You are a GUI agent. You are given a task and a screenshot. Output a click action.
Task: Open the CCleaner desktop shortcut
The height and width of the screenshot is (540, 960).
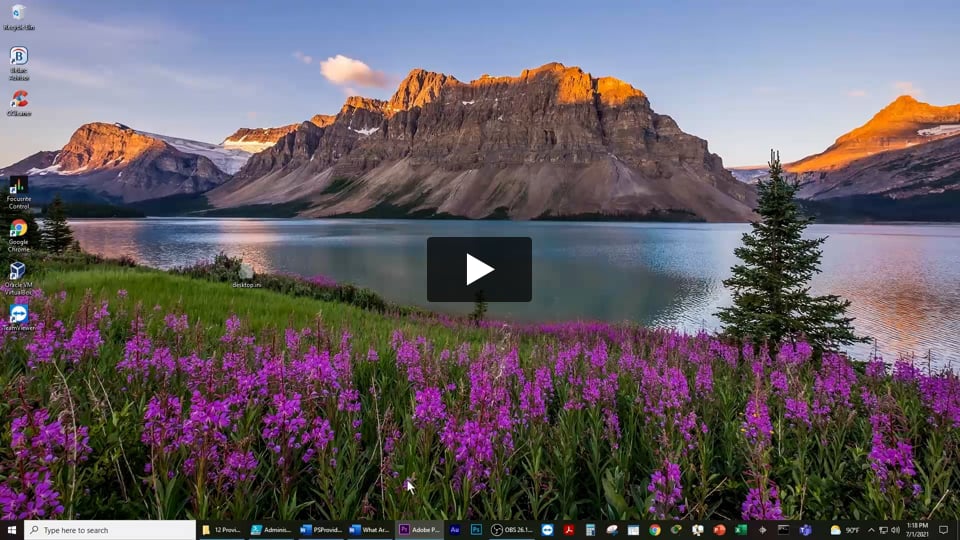[18, 100]
